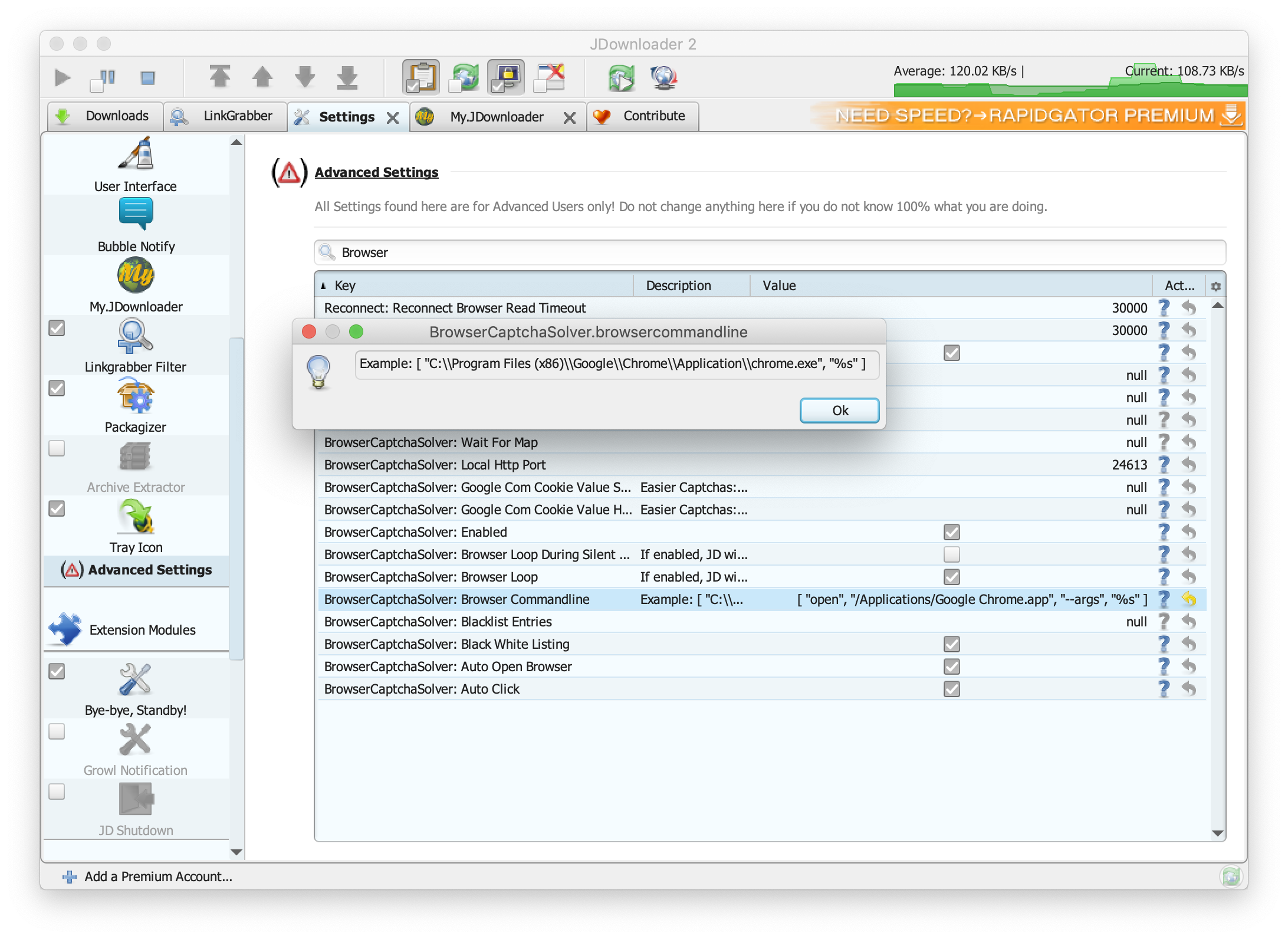Move selection one step up
This screenshot has height=939, width=1288.
pos(262,77)
